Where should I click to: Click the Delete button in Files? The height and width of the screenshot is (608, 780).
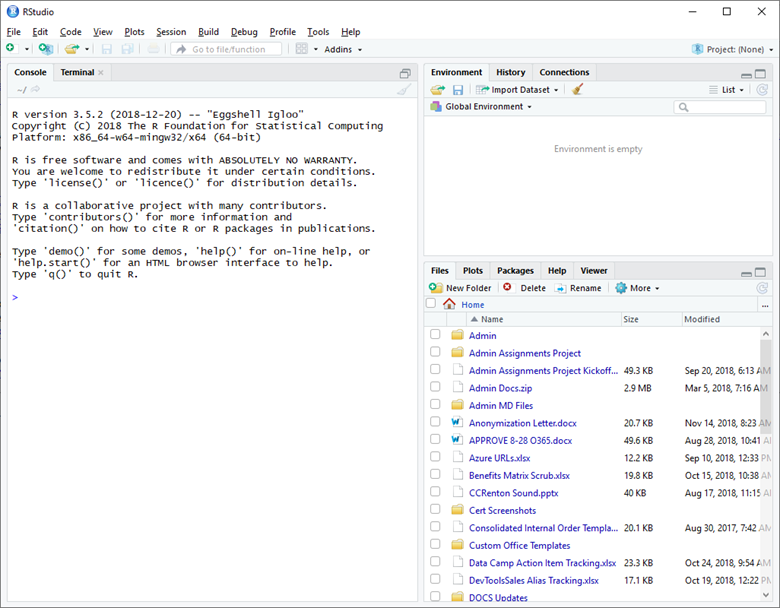[x=524, y=288]
